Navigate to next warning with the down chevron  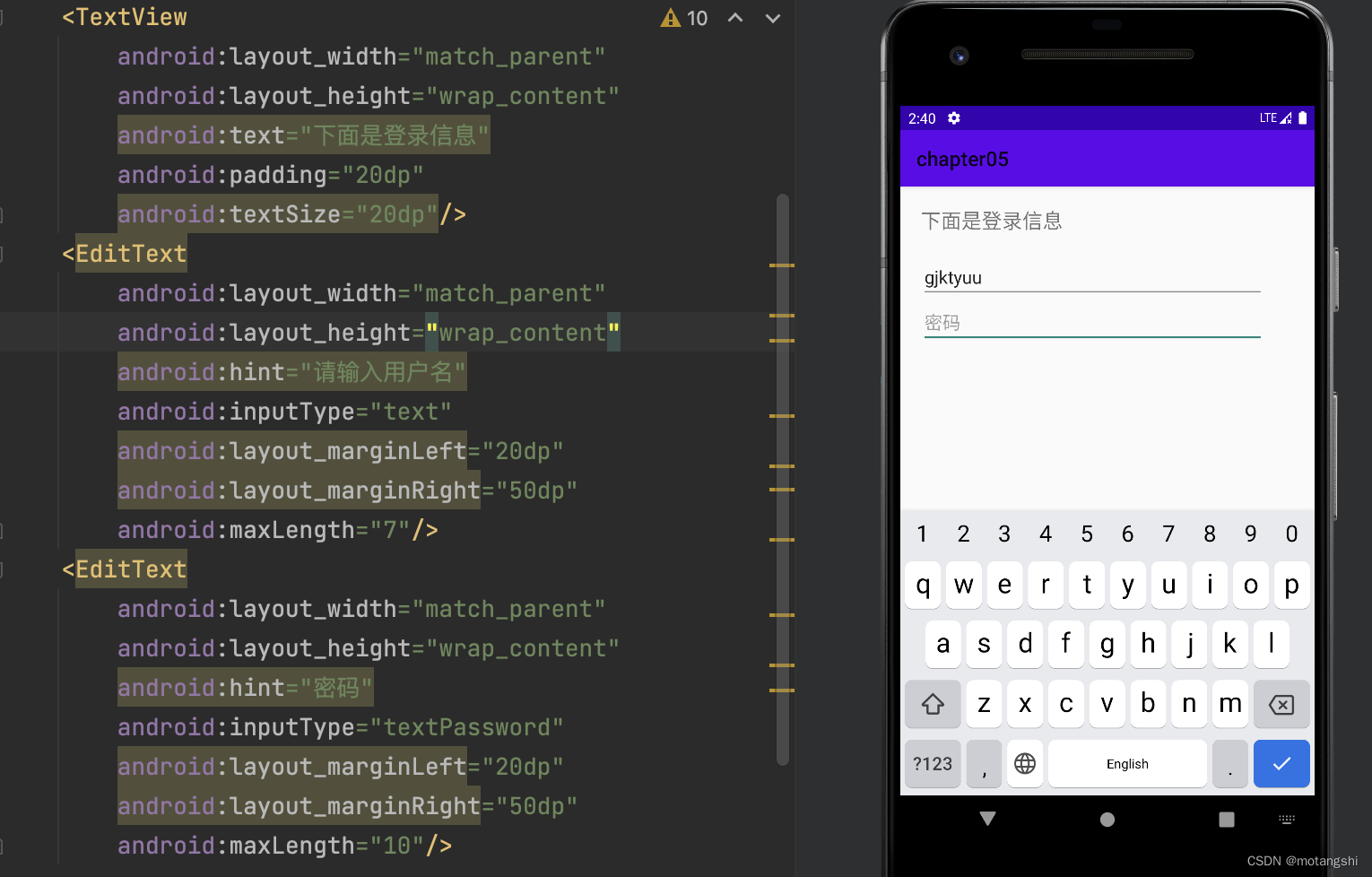772,18
